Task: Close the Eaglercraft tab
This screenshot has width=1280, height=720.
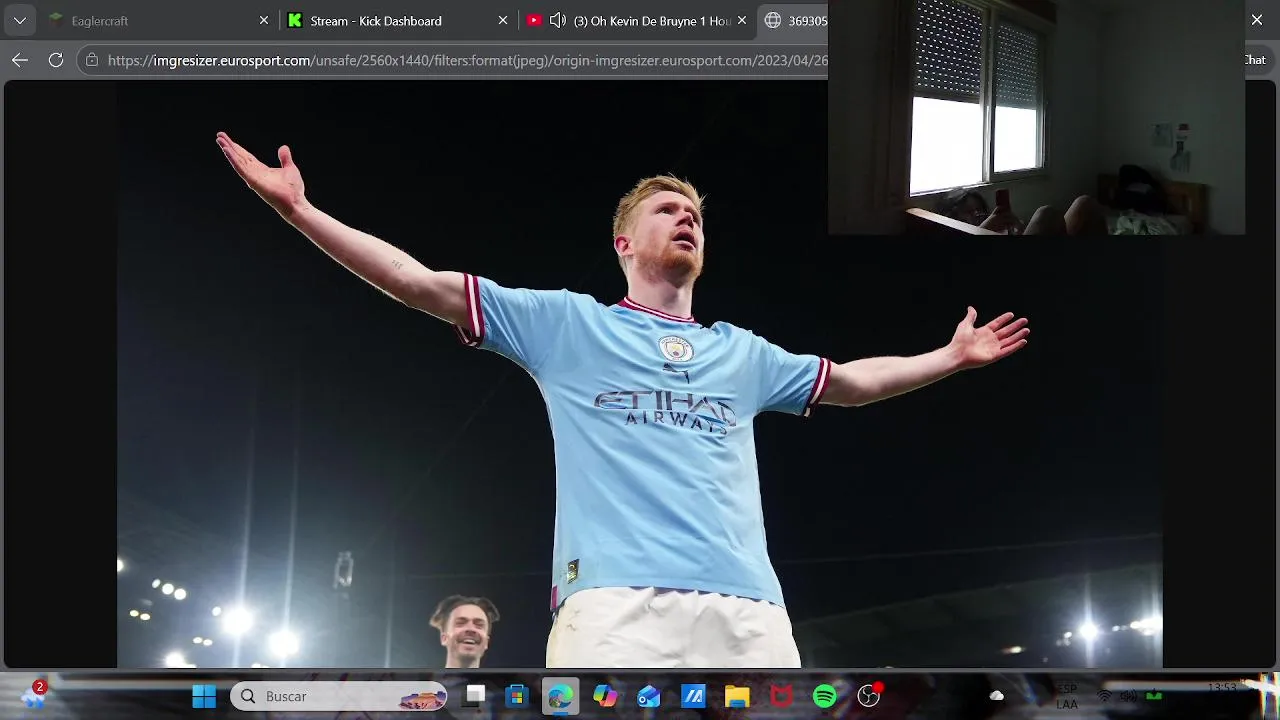Action: 264,20
